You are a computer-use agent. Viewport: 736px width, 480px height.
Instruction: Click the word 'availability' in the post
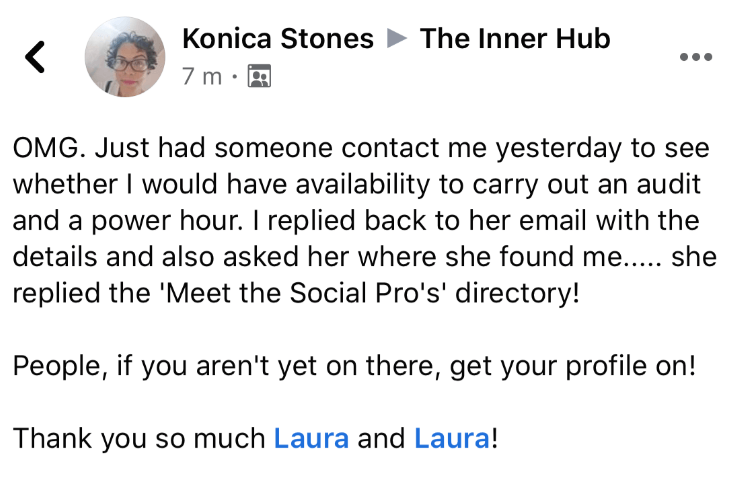pyautogui.click(x=362, y=184)
